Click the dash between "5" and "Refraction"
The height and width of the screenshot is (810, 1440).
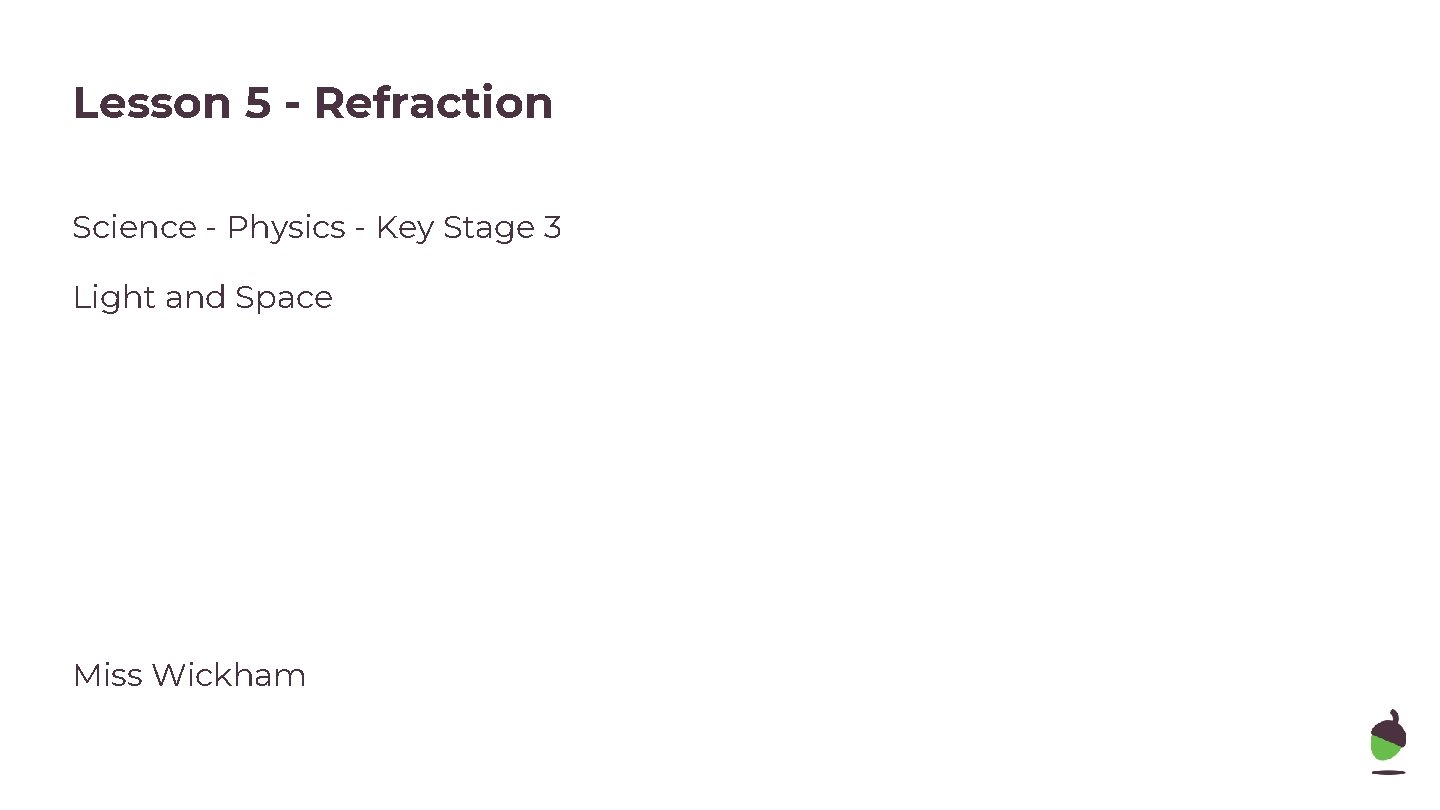pyautogui.click(x=292, y=105)
